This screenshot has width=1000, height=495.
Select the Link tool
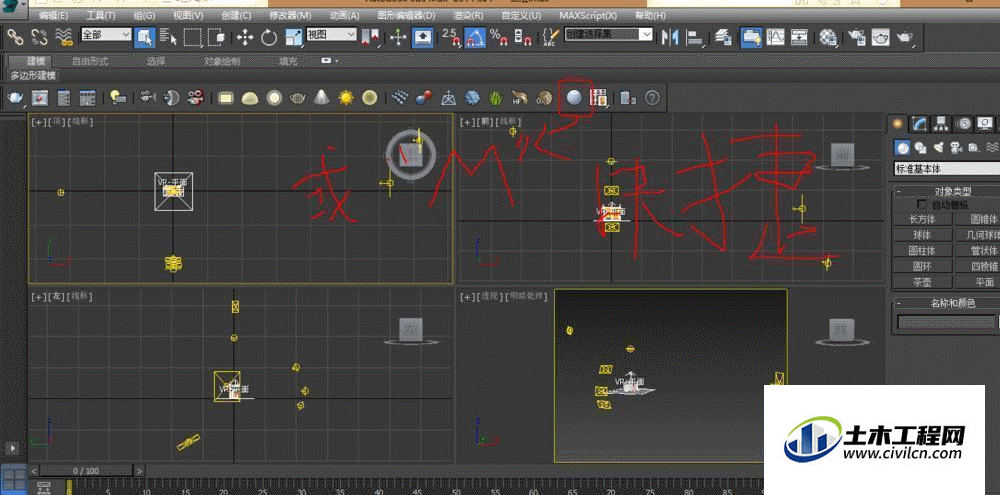click(x=15, y=38)
